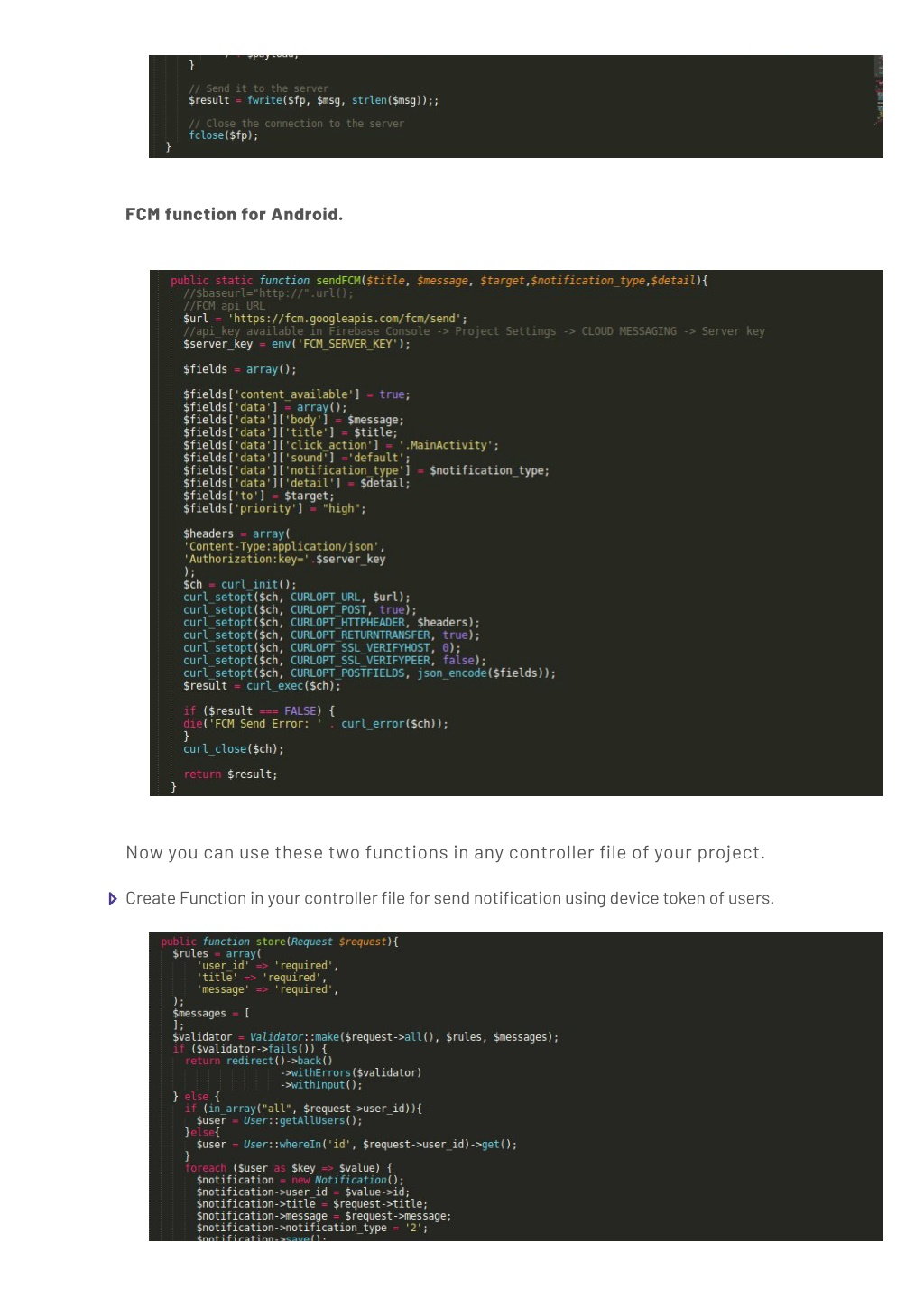The width and height of the screenshot is (924, 1308).
Task: Click the Validator::make code line
Action: click(365, 1037)
